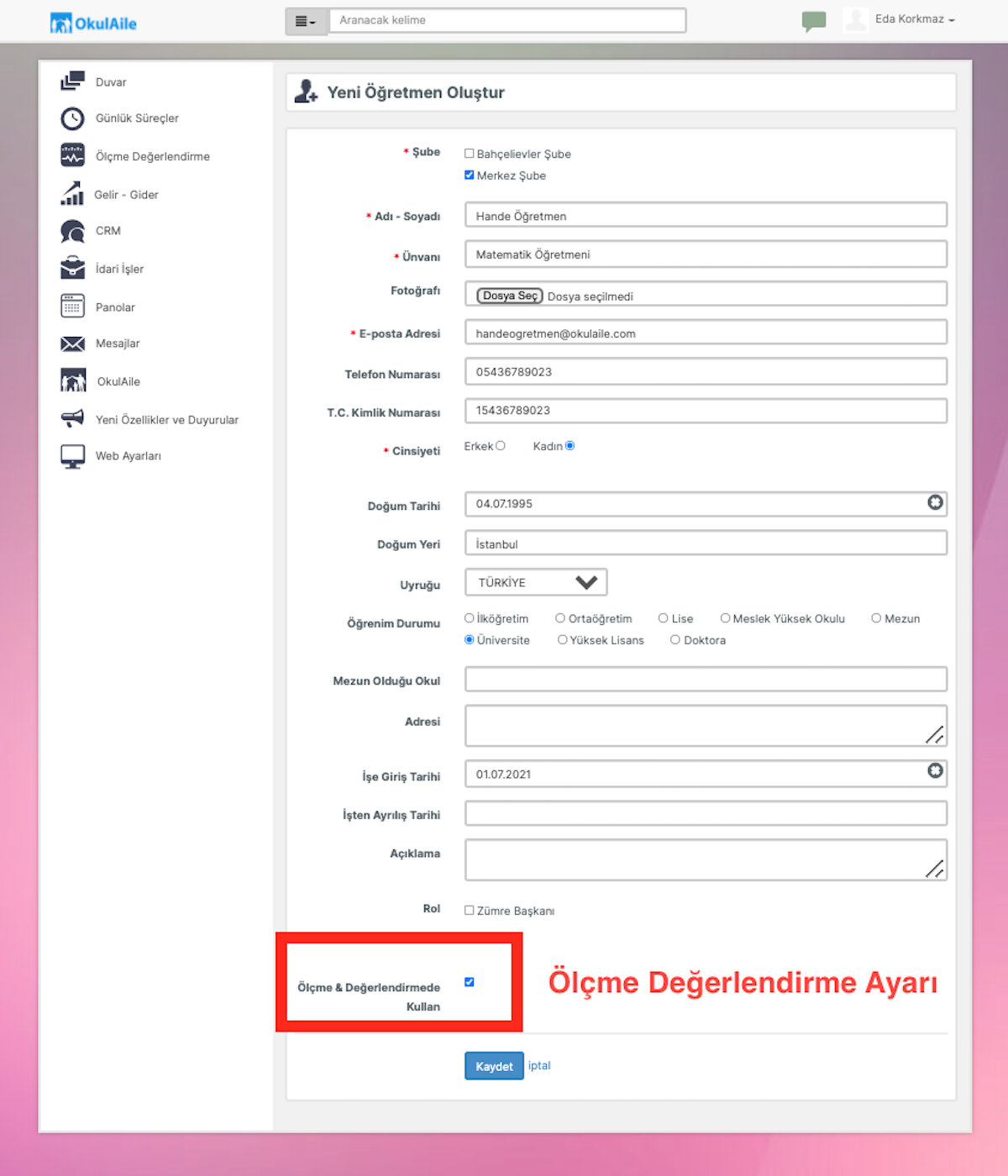Select Doktora education level
The image size is (1008, 1176).
point(675,640)
